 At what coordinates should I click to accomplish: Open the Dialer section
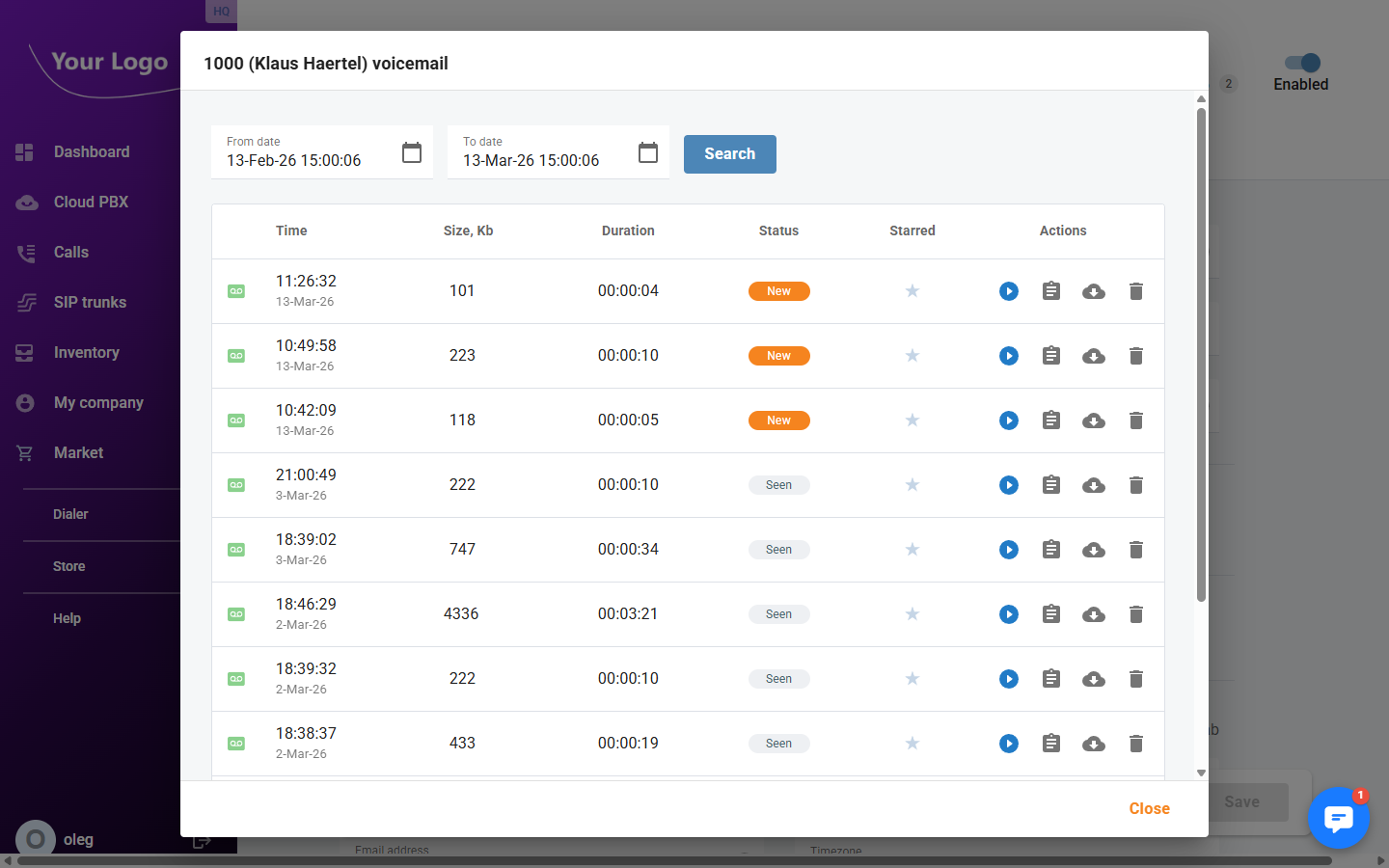(70, 514)
